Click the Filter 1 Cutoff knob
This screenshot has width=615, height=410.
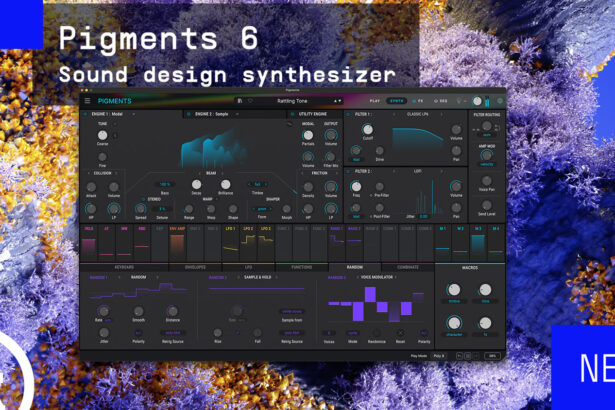[x=368, y=129]
